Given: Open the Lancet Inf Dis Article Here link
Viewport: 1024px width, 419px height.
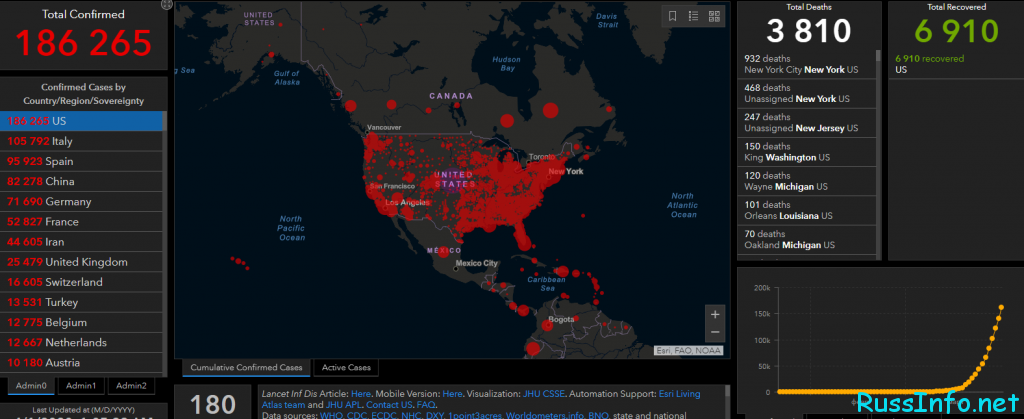Looking at the screenshot, I should tap(360, 394).
